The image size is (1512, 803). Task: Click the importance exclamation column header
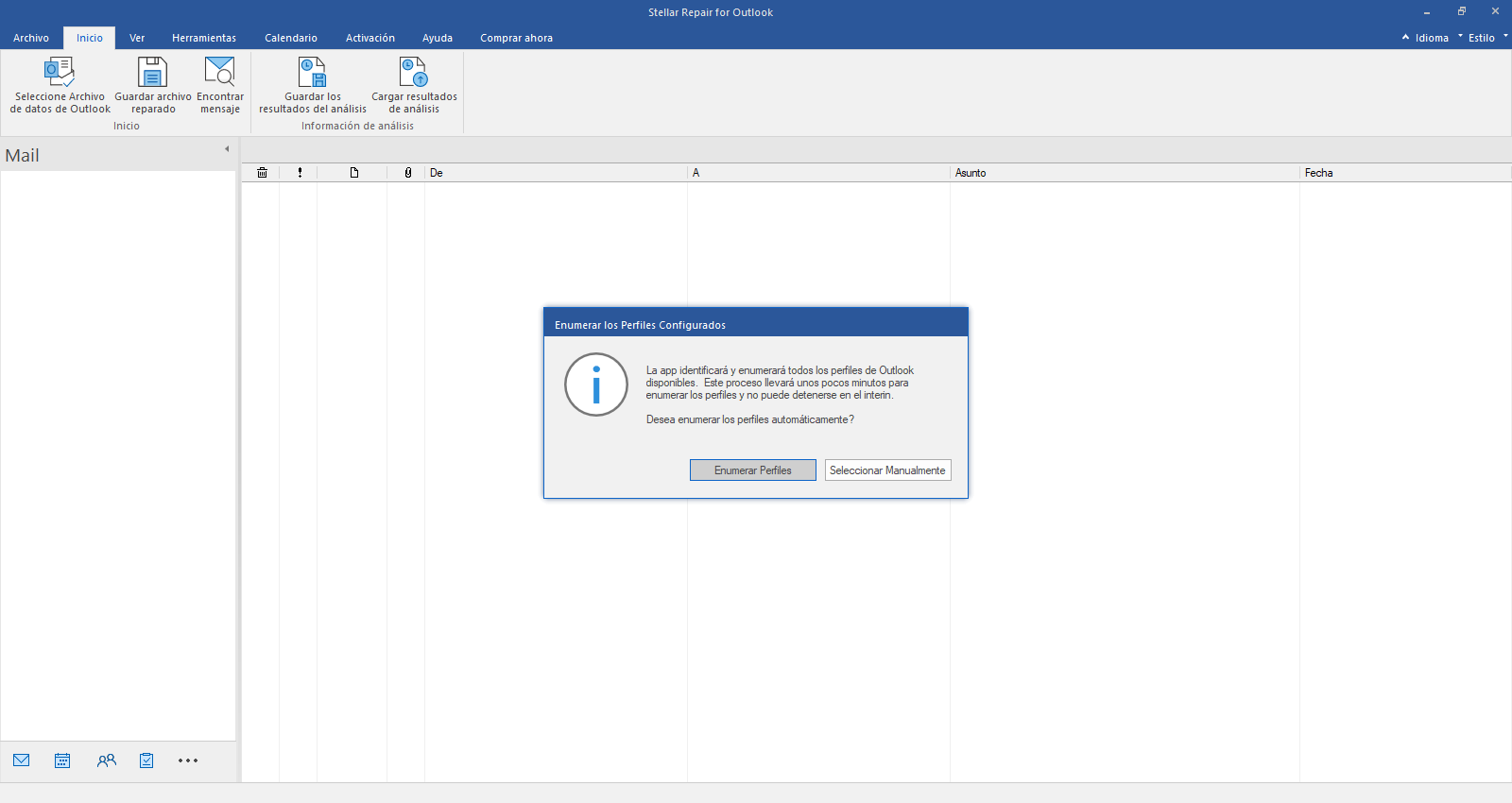pyautogui.click(x=300, y=173)
